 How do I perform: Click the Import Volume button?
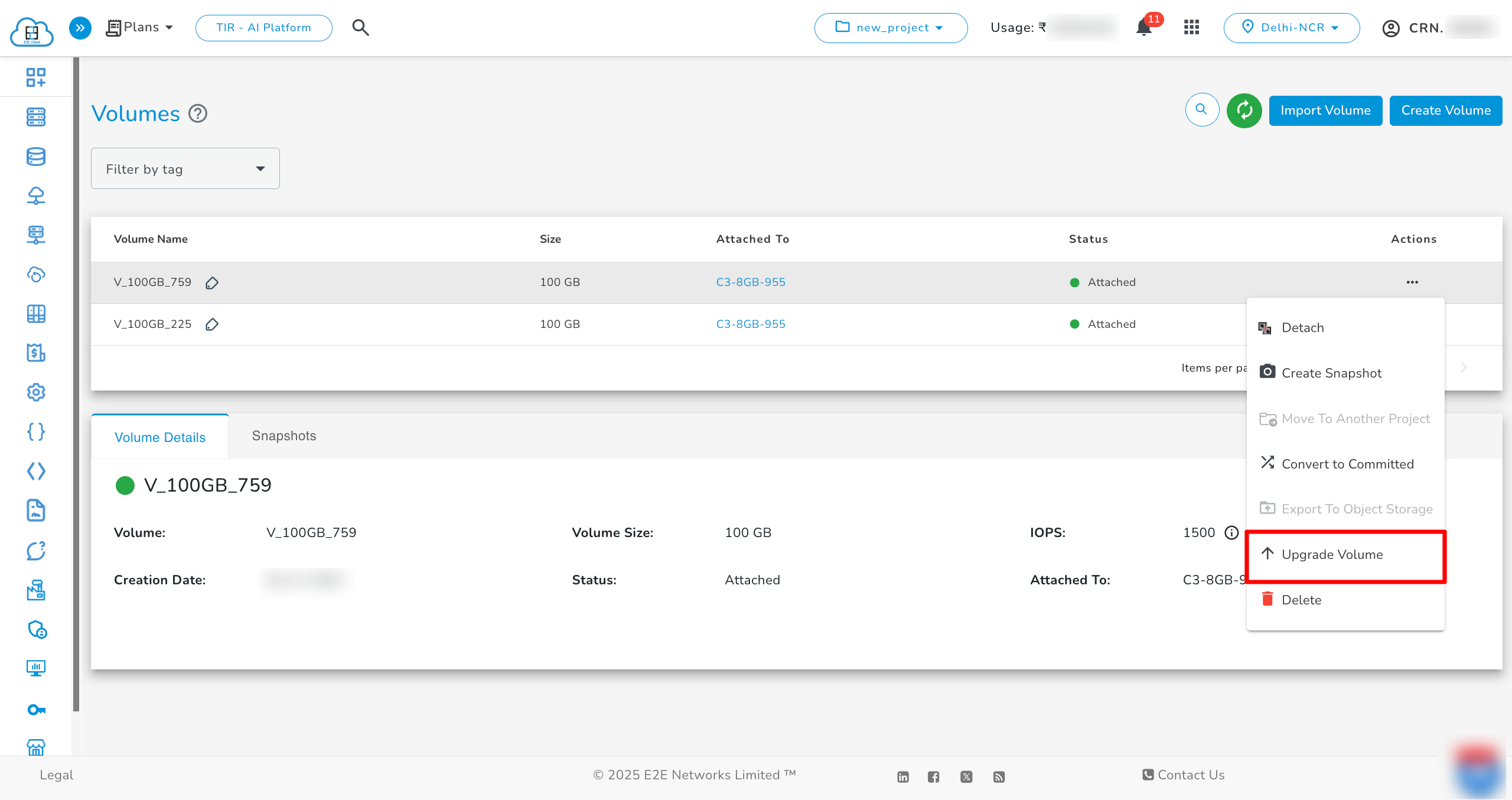(1325, 110)
